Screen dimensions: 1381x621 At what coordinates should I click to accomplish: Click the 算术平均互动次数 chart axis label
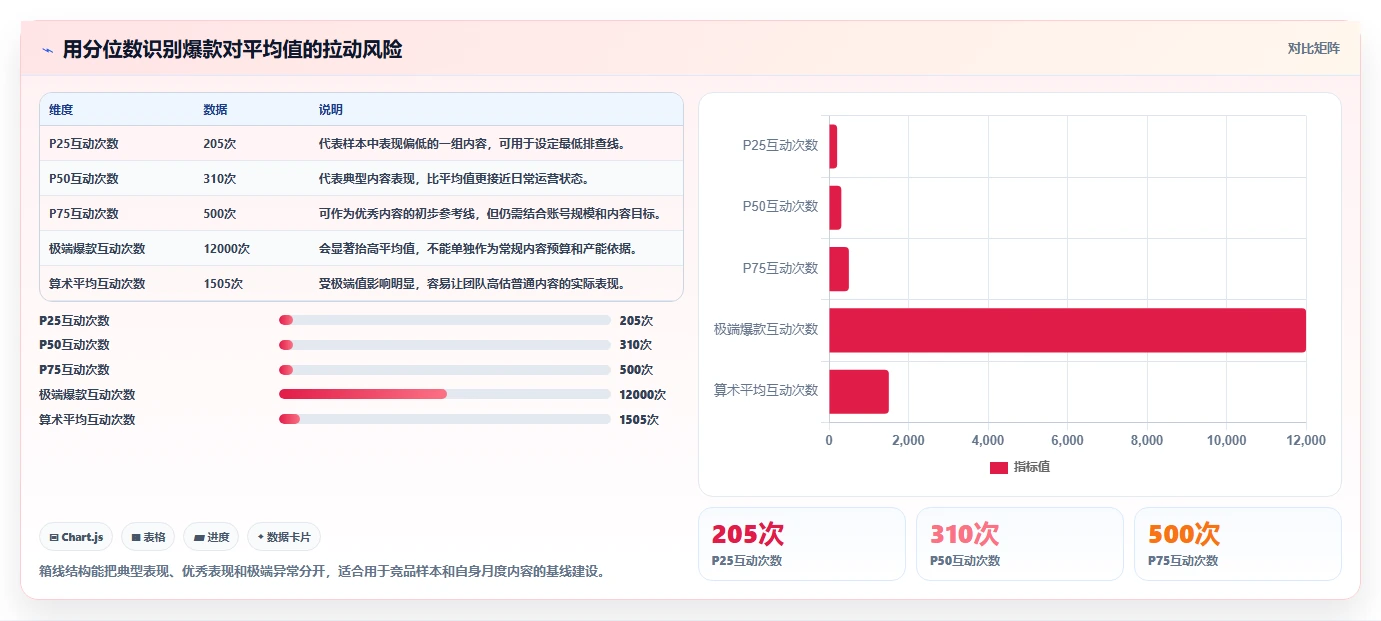766,390
